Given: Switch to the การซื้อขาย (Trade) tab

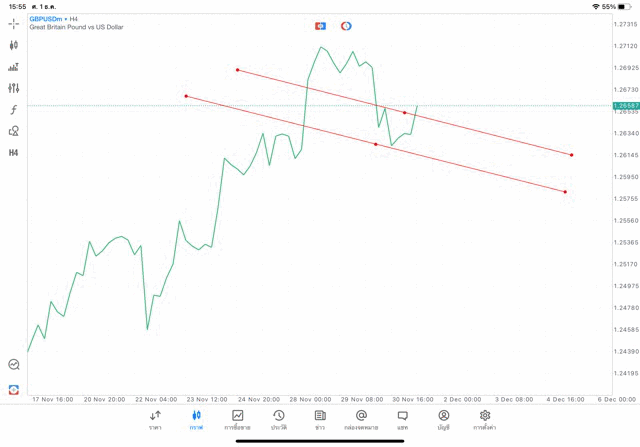Looking at the screenshot, I should tap(237, 420).
